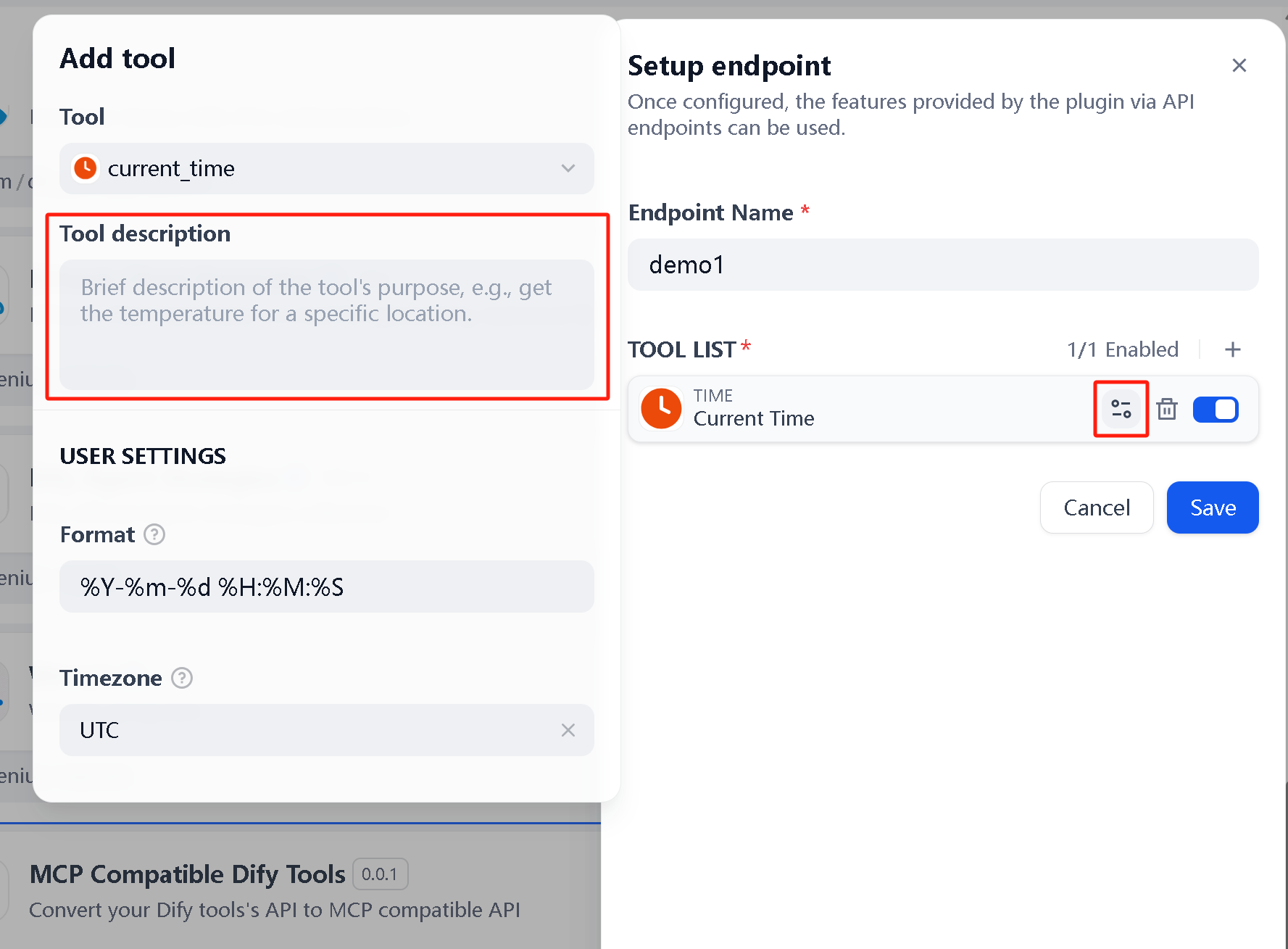Delete the Current Time tool via trash icon

pos(1166,409)
